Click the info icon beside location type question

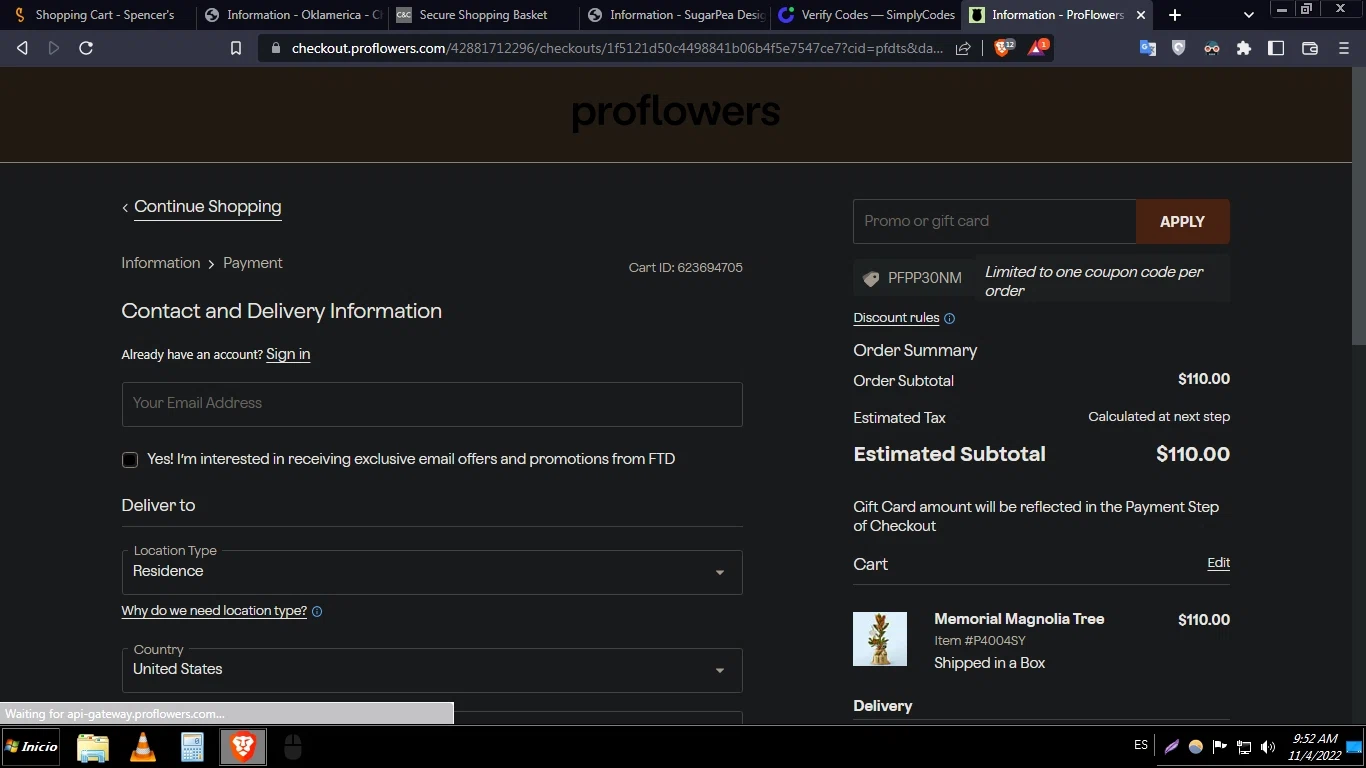tap(317, 611)
